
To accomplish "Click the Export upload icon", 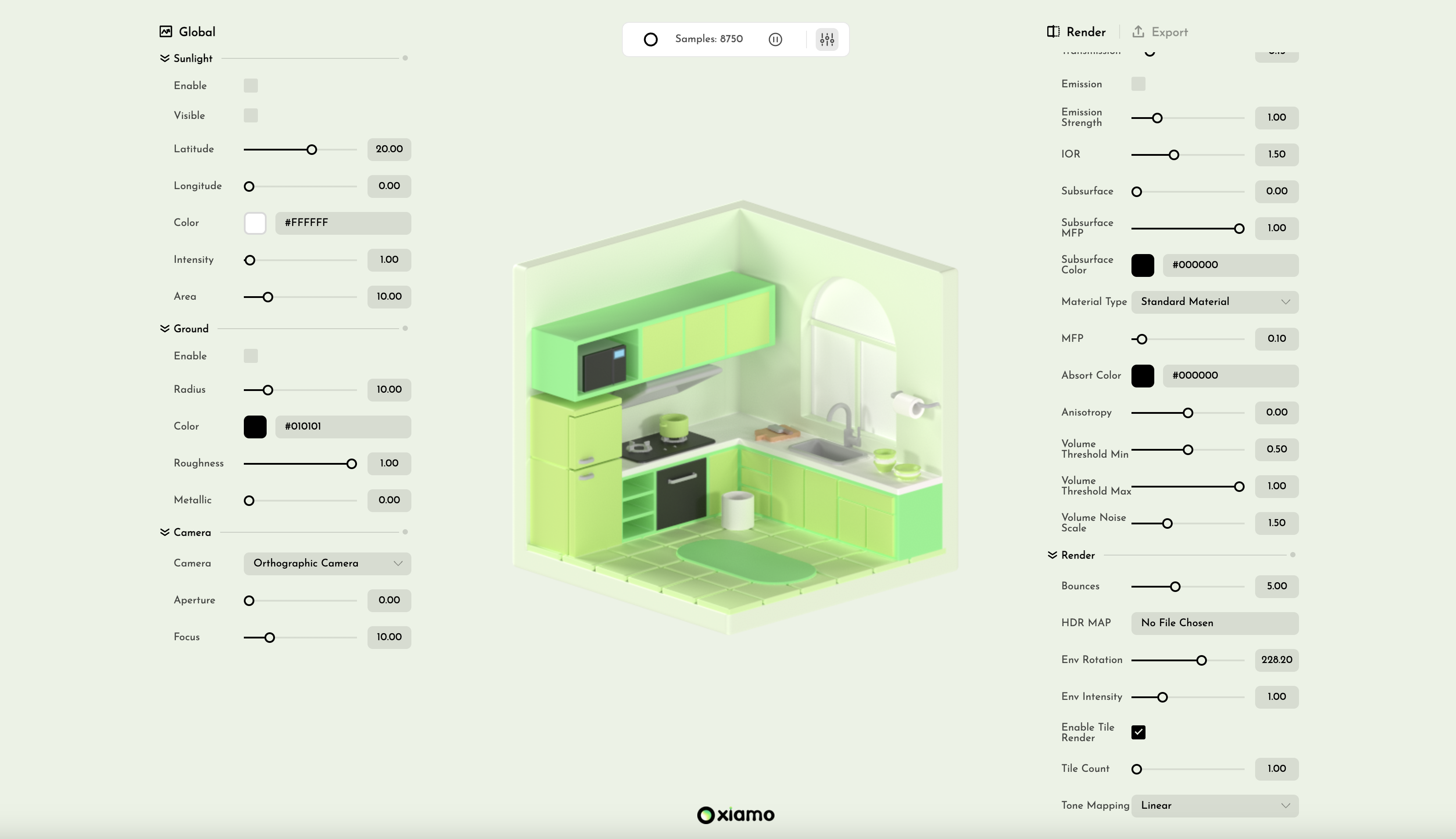I will click(1138, 32).
